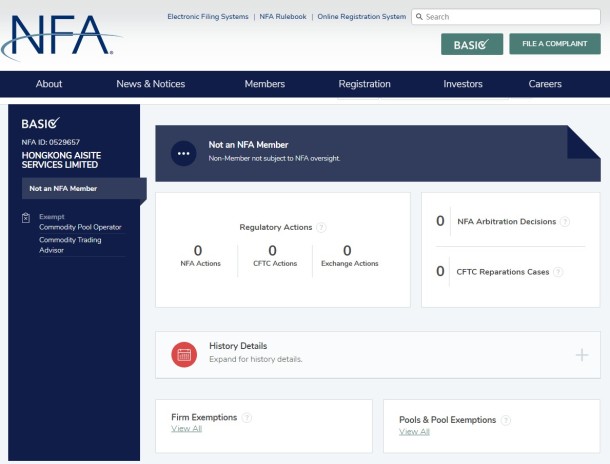
Task: Click the Exchange Actions count
Action: tap(347, 250)
